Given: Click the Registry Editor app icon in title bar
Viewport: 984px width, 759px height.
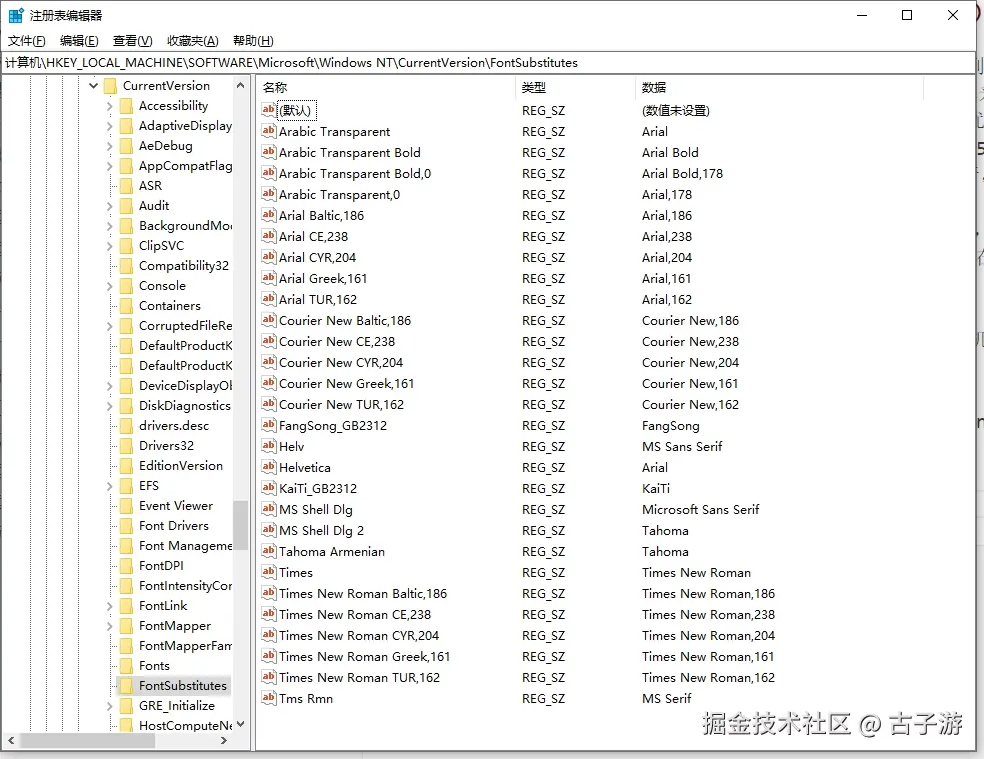Looking at the screenshot, I should click(x=16, y=15).
